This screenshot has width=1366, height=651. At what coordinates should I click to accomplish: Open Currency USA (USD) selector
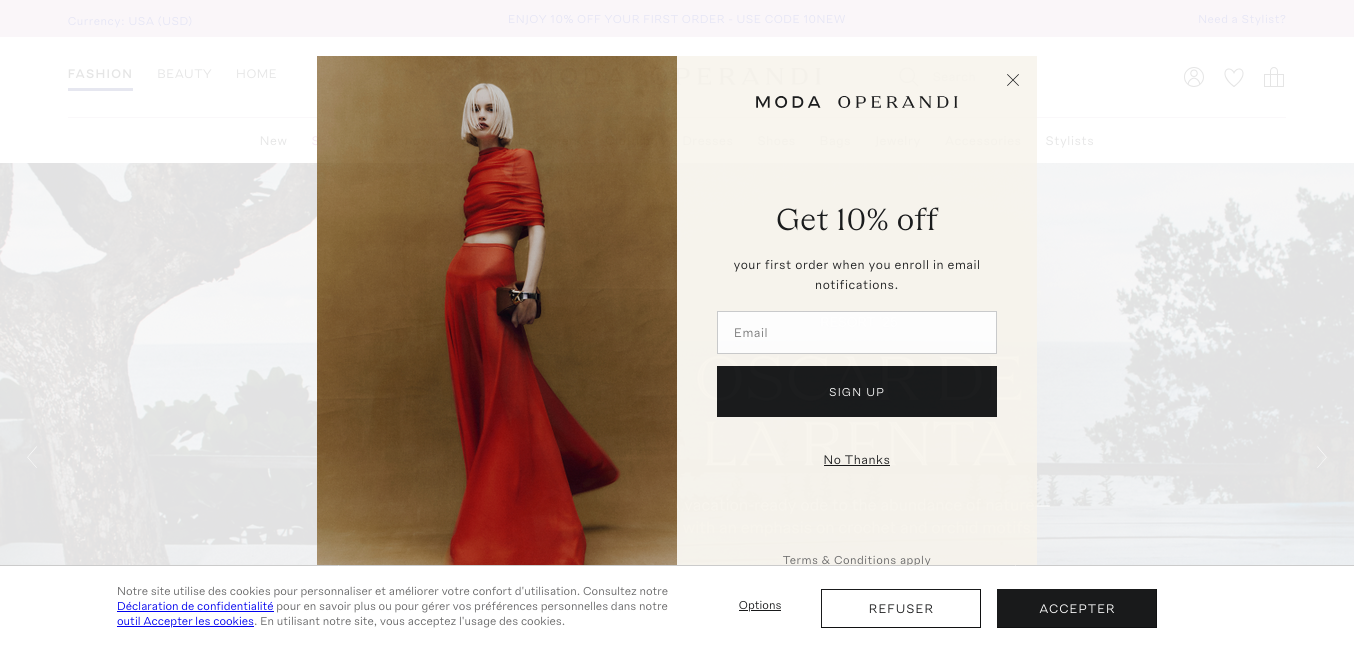tap(130, 20)
